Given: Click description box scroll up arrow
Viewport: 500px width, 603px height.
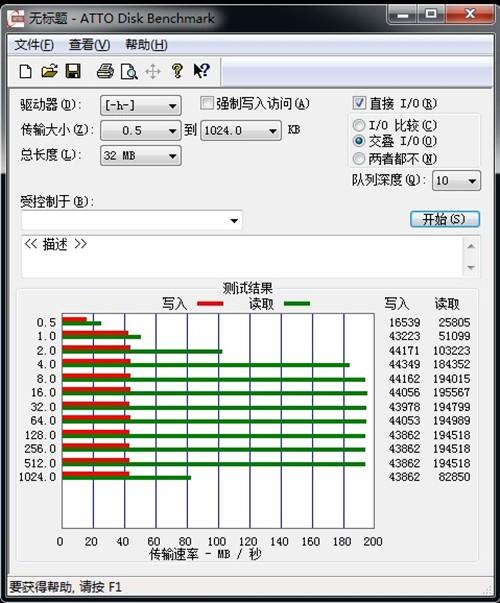Looking at the screenshot, I should click(471, 246).
